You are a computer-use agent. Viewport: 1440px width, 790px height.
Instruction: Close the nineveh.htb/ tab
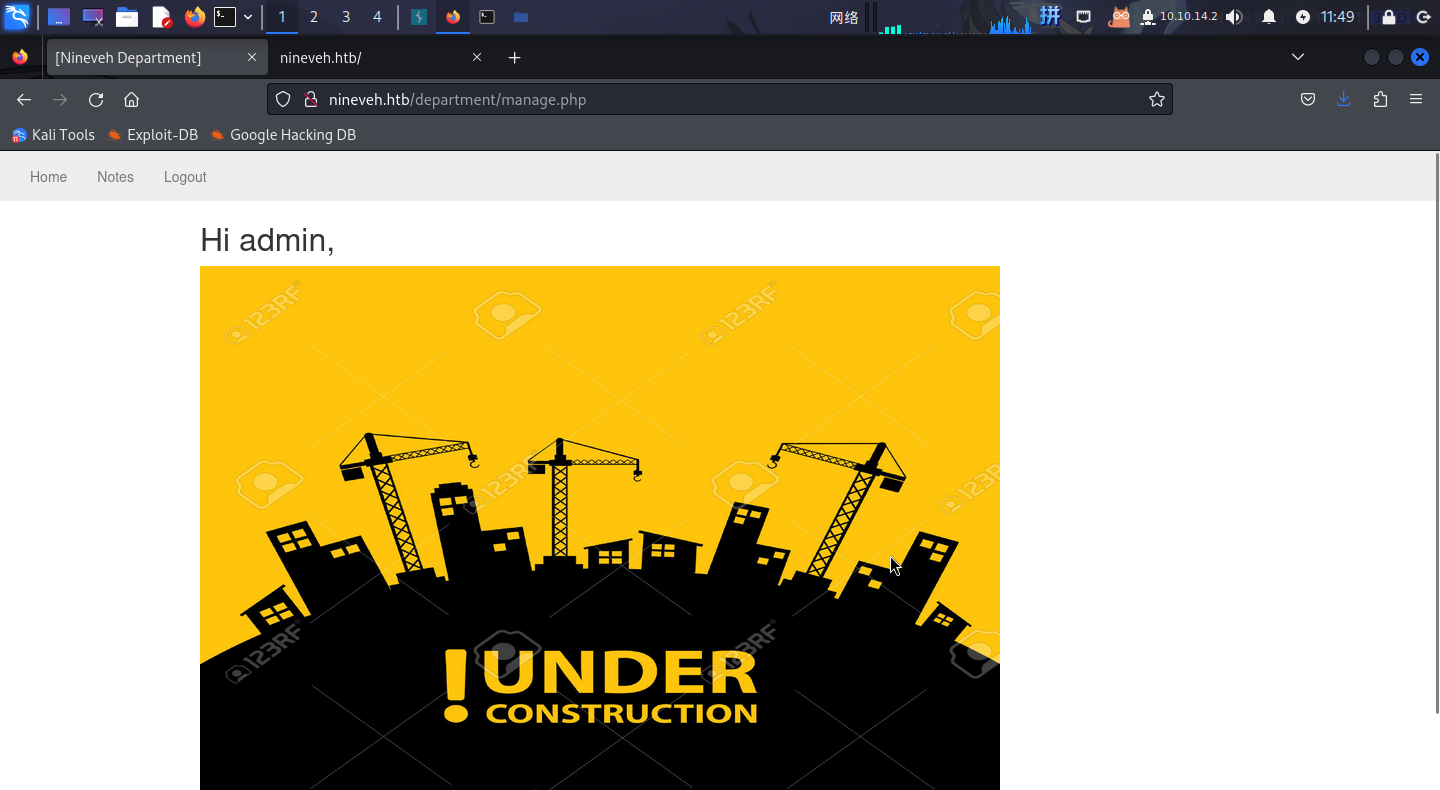pos(477,58)
